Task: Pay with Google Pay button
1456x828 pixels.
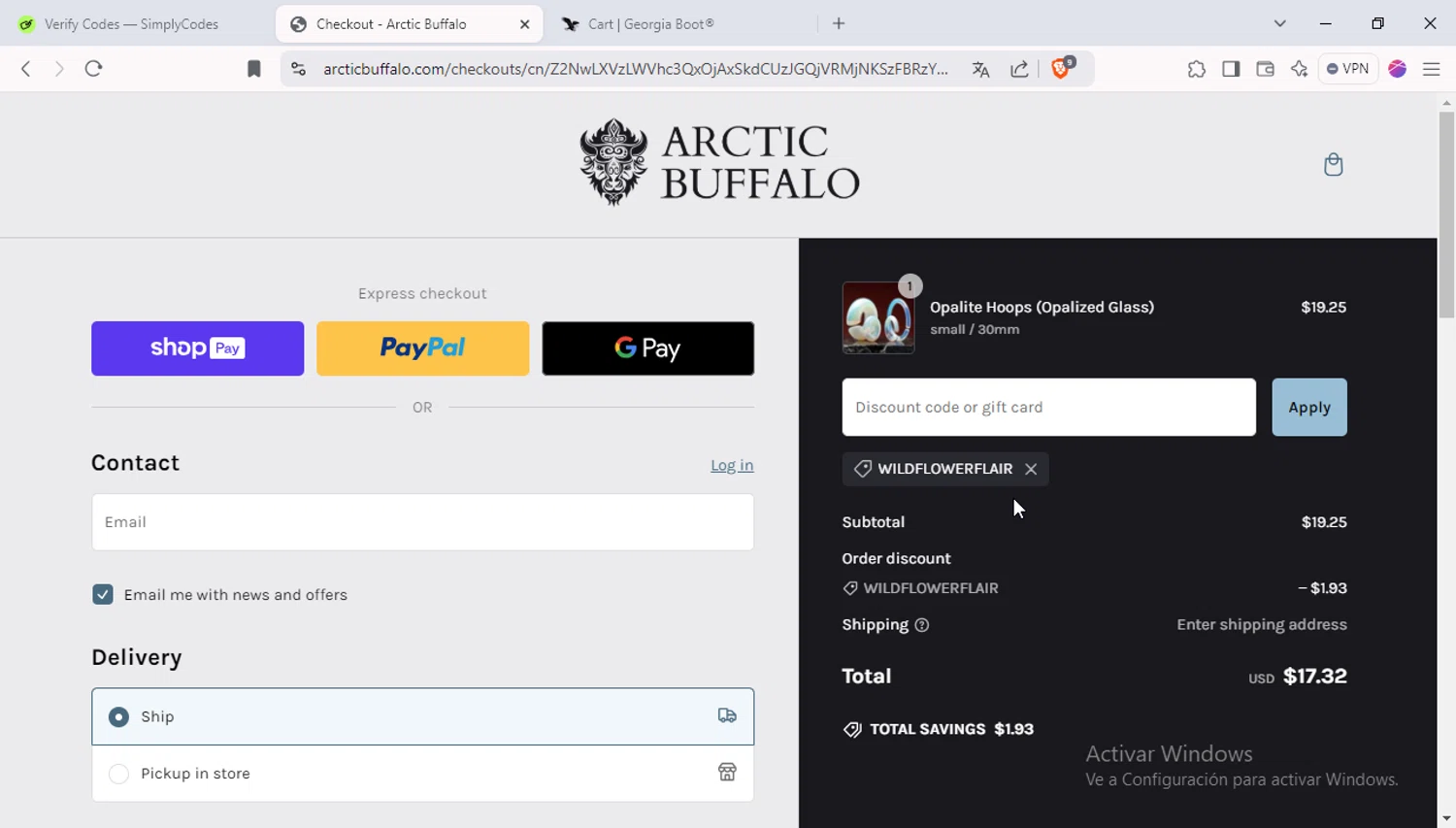Action: pyautogui.click(x=647, y=348)
